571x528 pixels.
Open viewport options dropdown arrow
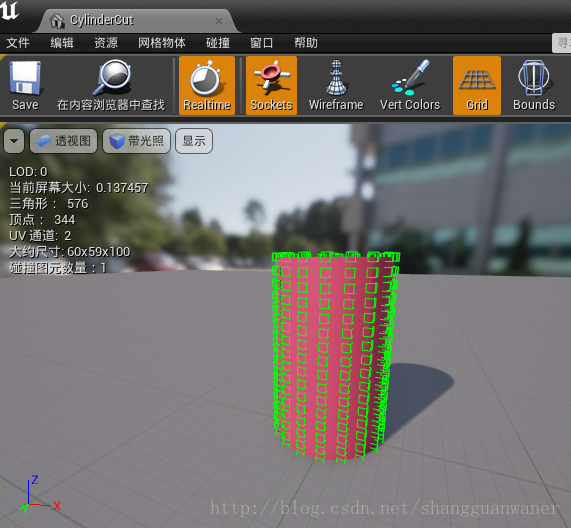(x=14, y=141)
